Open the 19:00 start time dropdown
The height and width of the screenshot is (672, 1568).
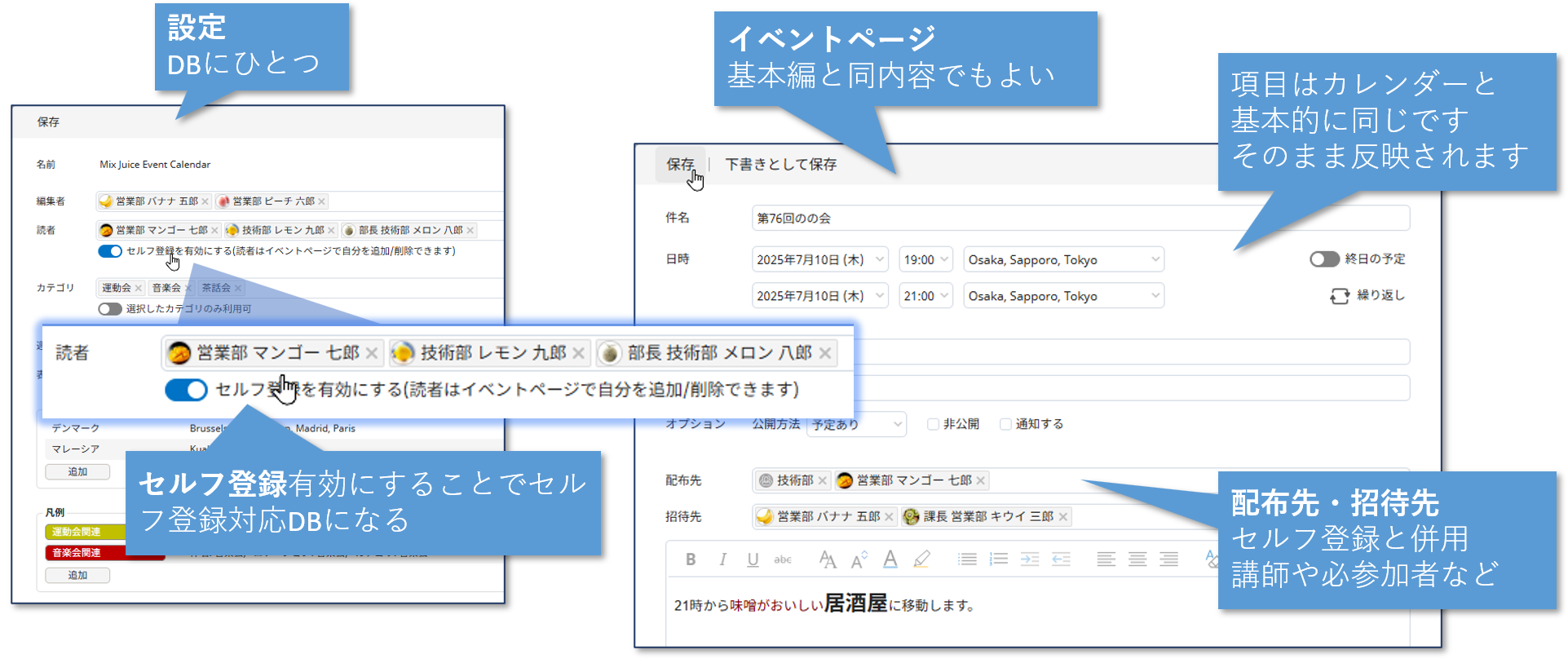point(925,260)
